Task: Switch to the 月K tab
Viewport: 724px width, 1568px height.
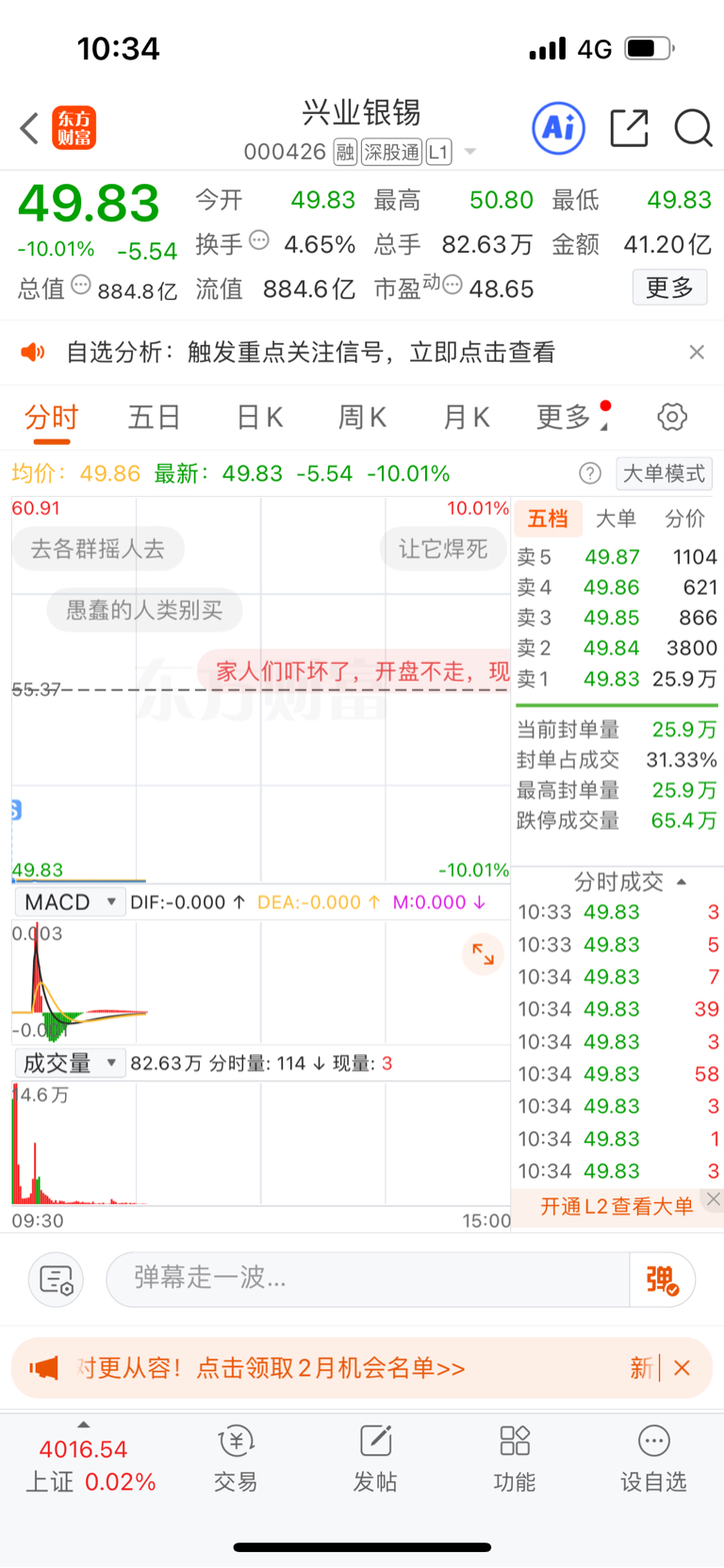Action: point(466,417)
